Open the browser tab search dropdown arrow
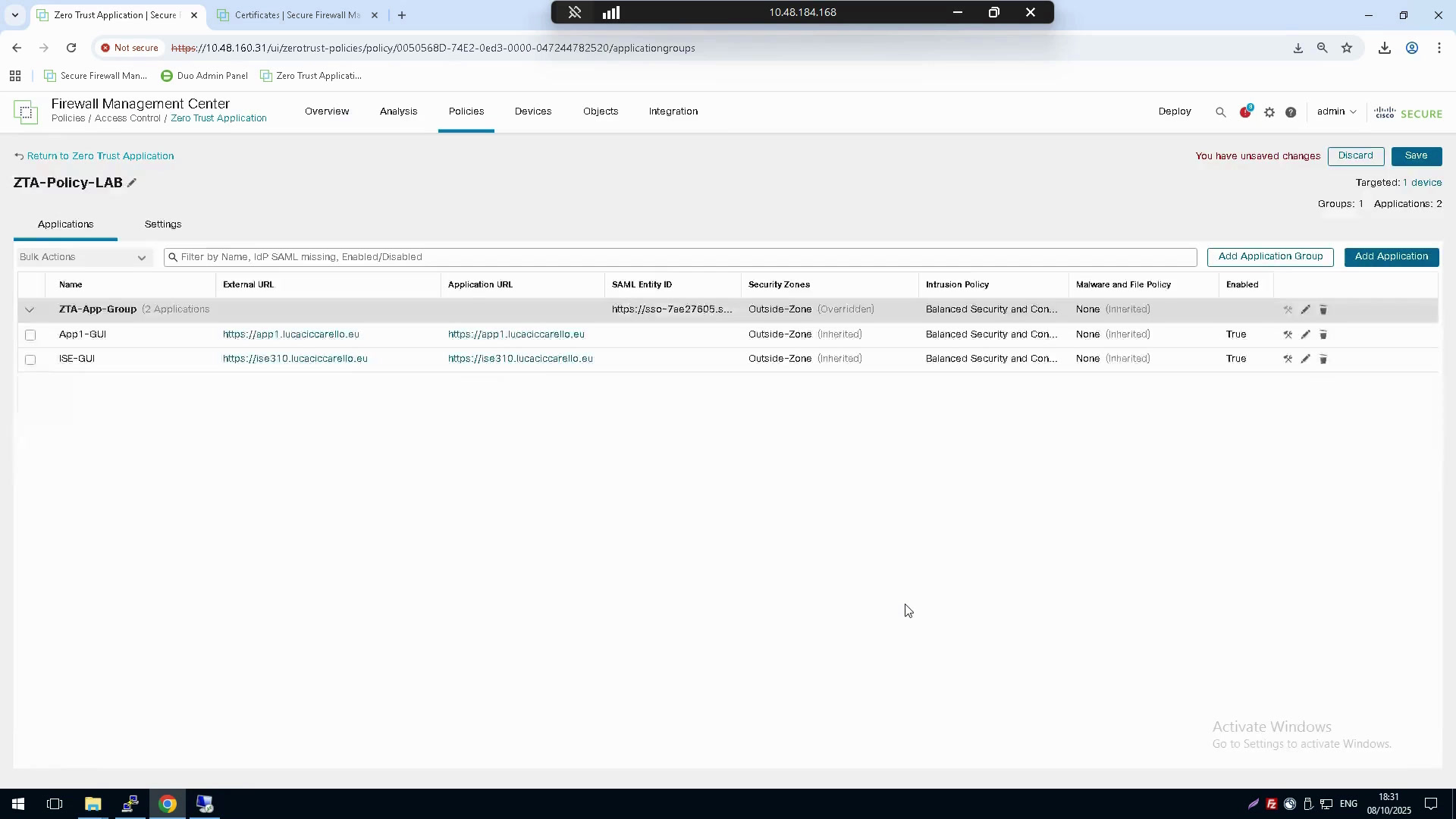 pos(14,14)
